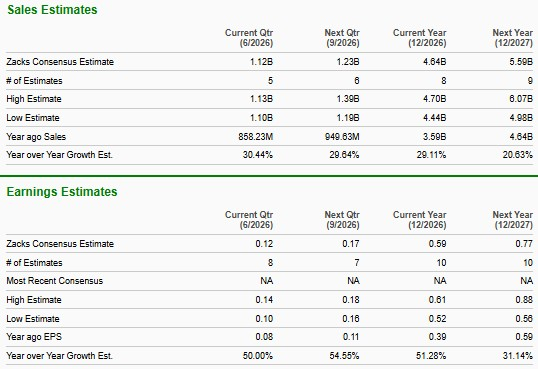Select Sales Zacks Consensus Estimate value 1.12B
The image size is (538, 369).
point(261,62)
